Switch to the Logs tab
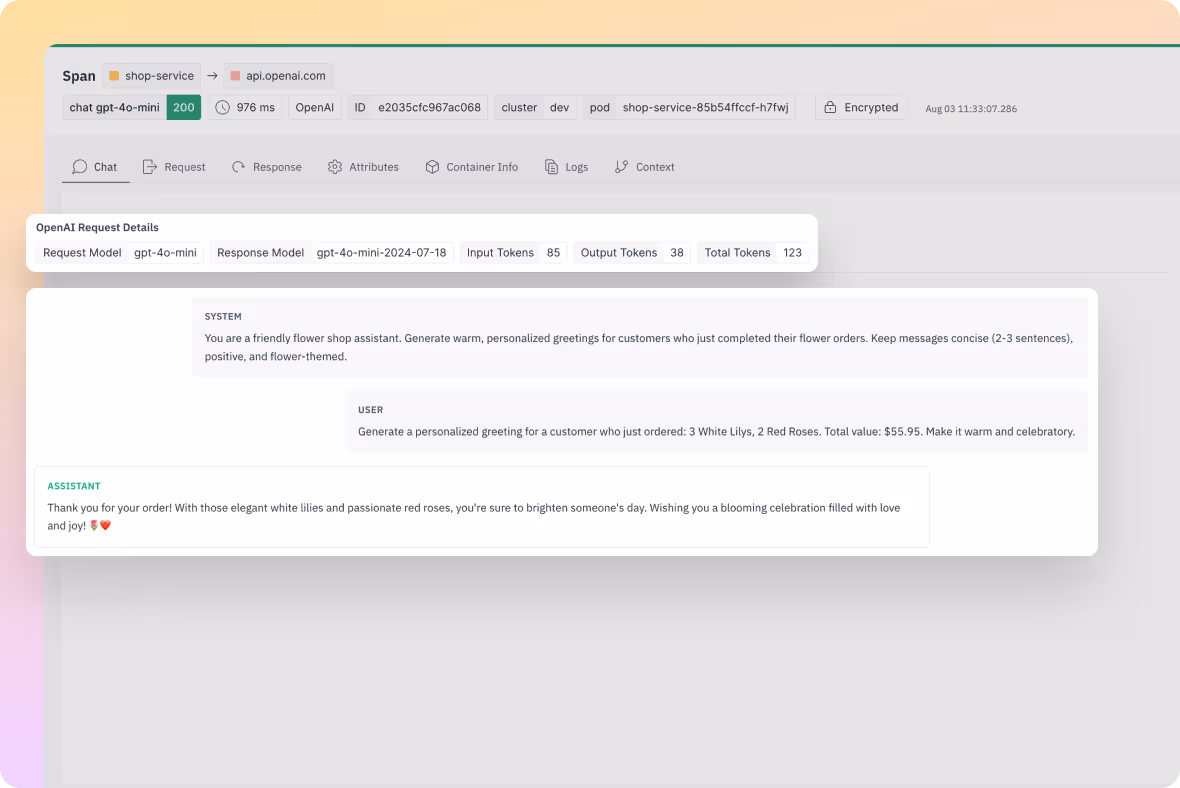The height and width of the screenshot is (788, 1180). point(567,167)
